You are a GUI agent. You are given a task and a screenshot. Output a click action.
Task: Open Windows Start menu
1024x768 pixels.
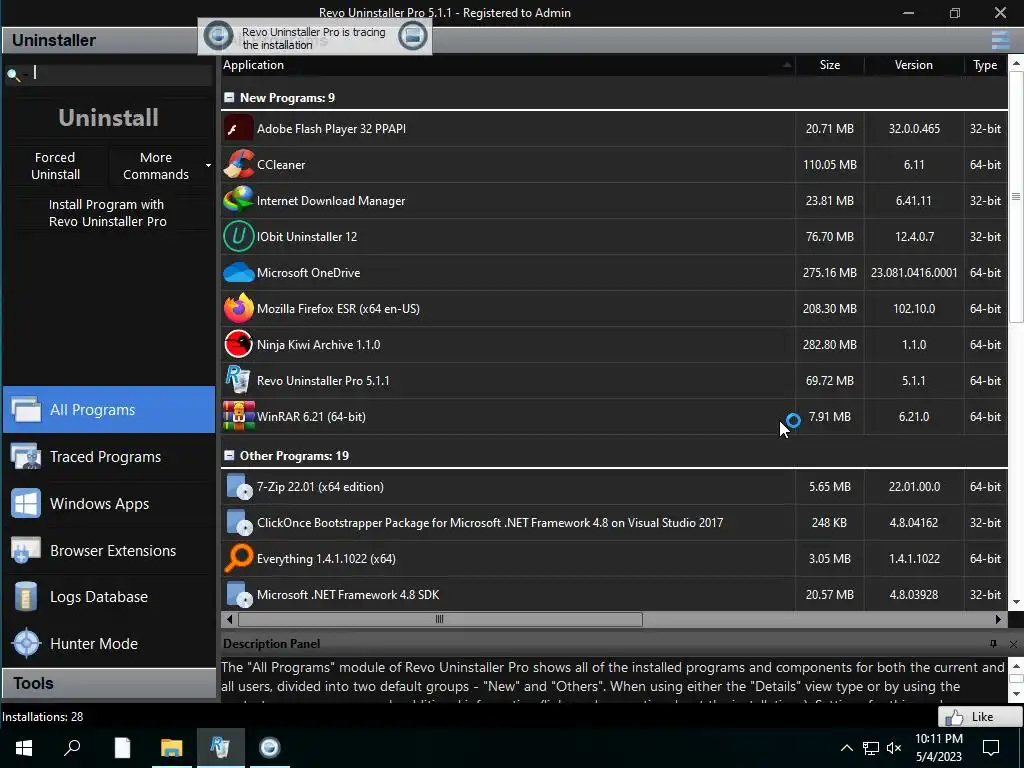tap(24, 748)
